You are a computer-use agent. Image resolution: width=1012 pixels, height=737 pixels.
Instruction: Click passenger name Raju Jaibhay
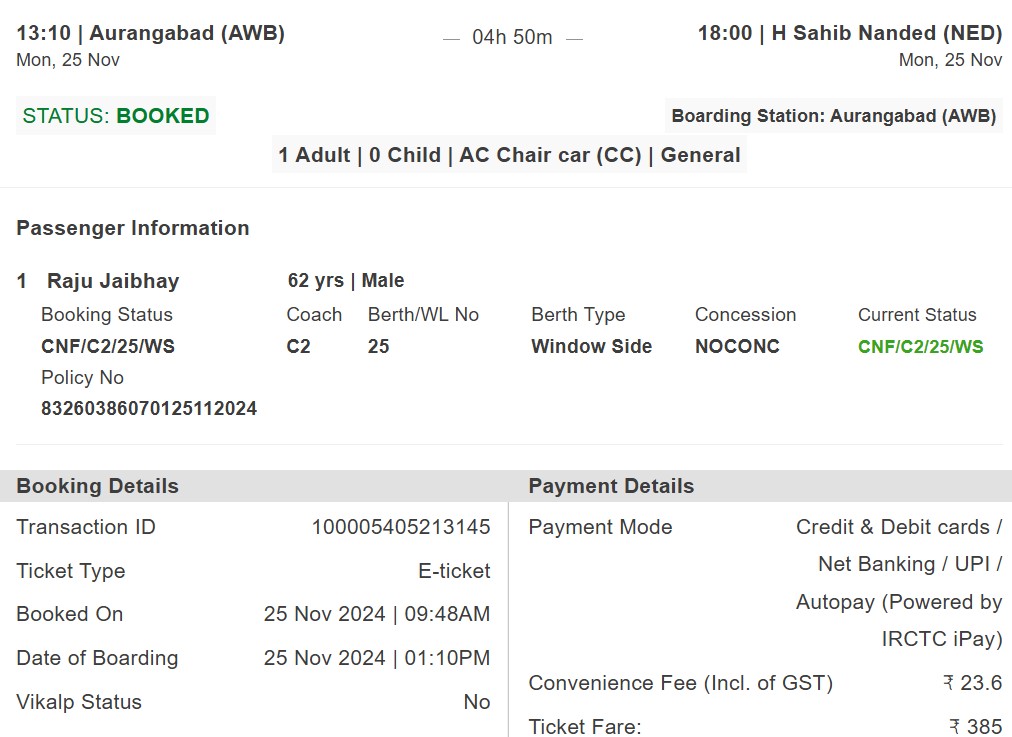[x=113, y=281]
